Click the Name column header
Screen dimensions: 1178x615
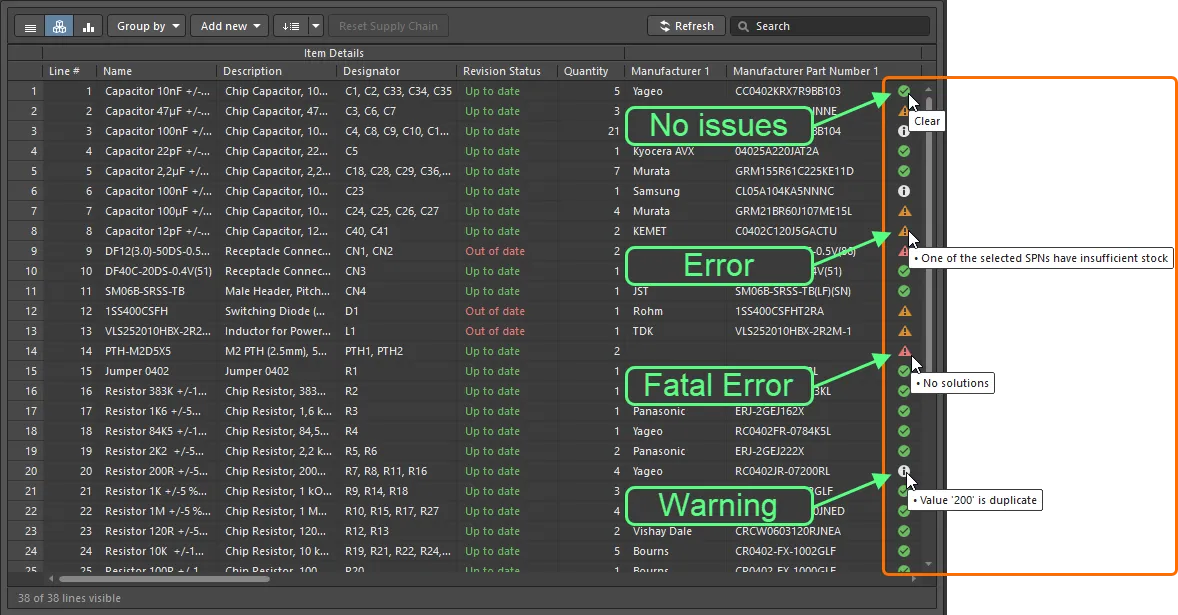pyautogui.click(x=117, y=71)
